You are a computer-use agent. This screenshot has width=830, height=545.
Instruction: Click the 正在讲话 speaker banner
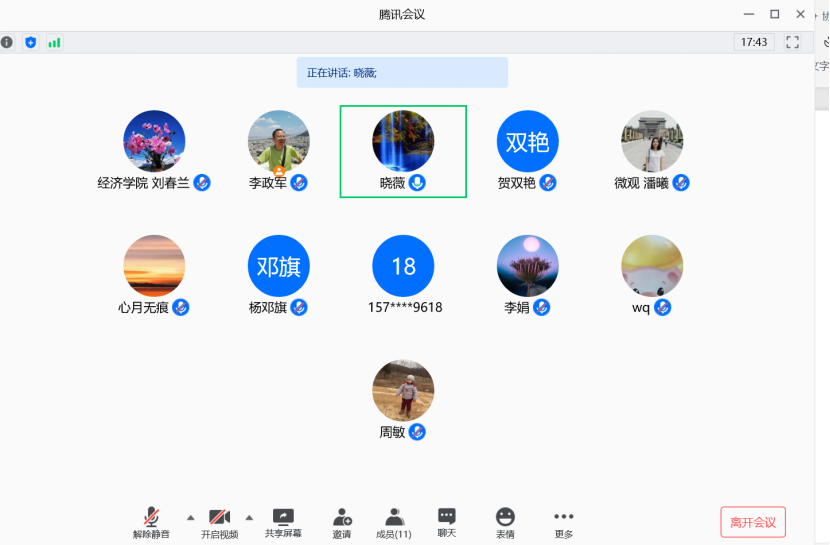tap(402, 73)
